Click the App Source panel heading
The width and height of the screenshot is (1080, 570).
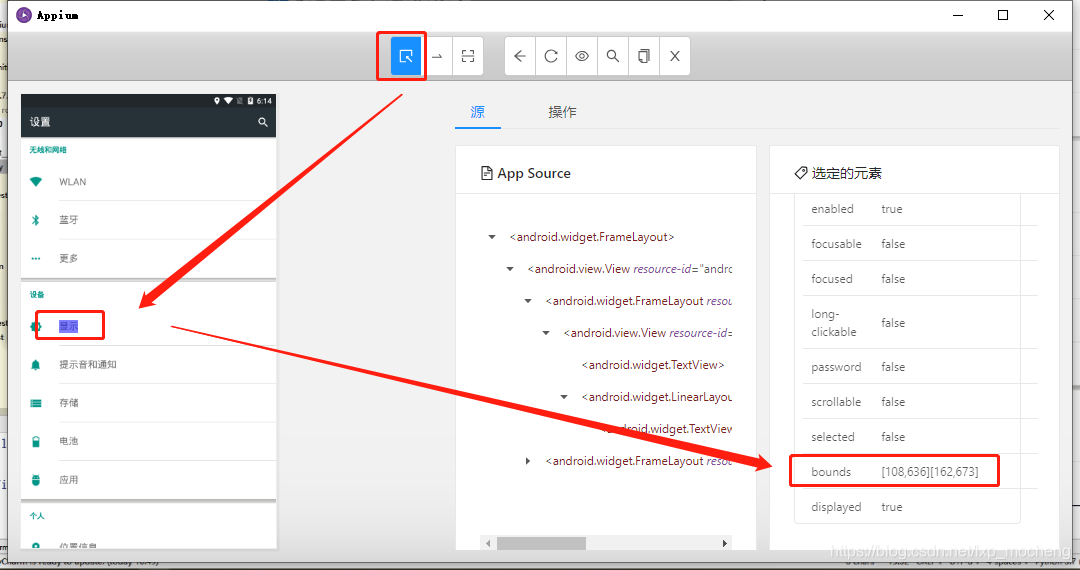pos(526,173)
